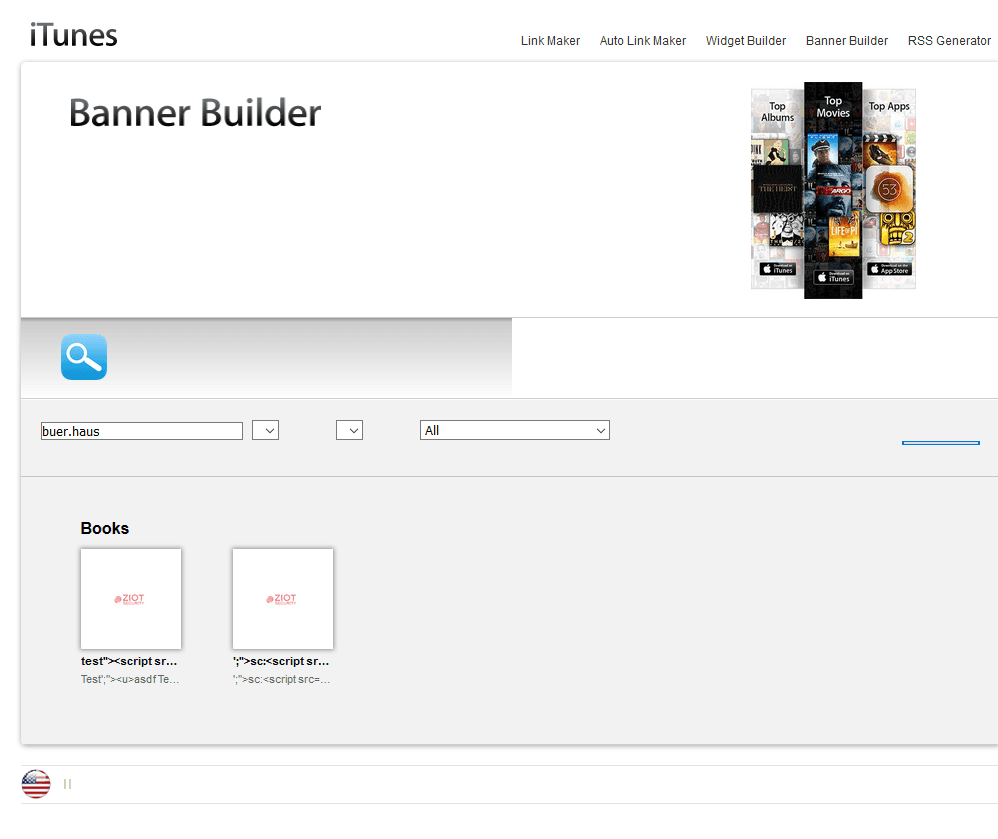Click the blue magnifying glass search icon
Image resolution: width=998 pixels, height=839 pixels.
84,357
